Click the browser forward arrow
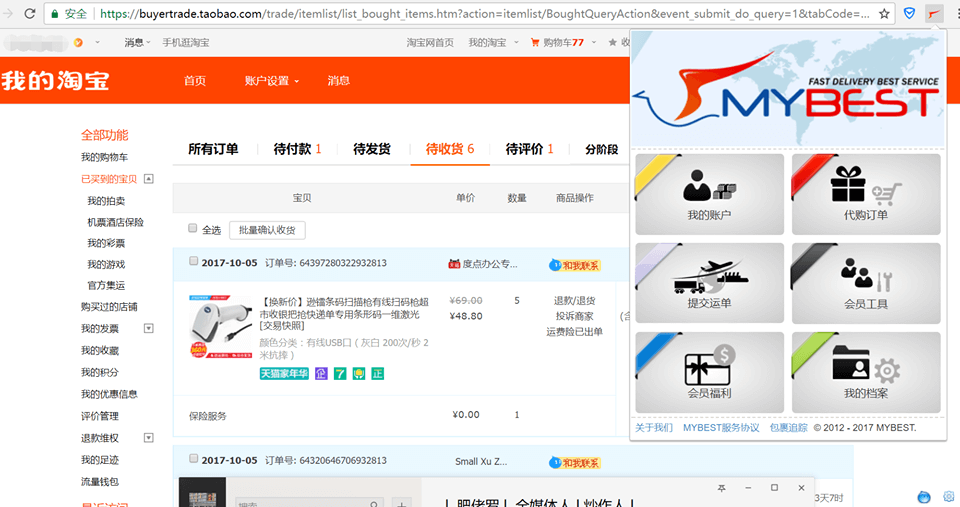The image size is (960, 507). point(7,13)
